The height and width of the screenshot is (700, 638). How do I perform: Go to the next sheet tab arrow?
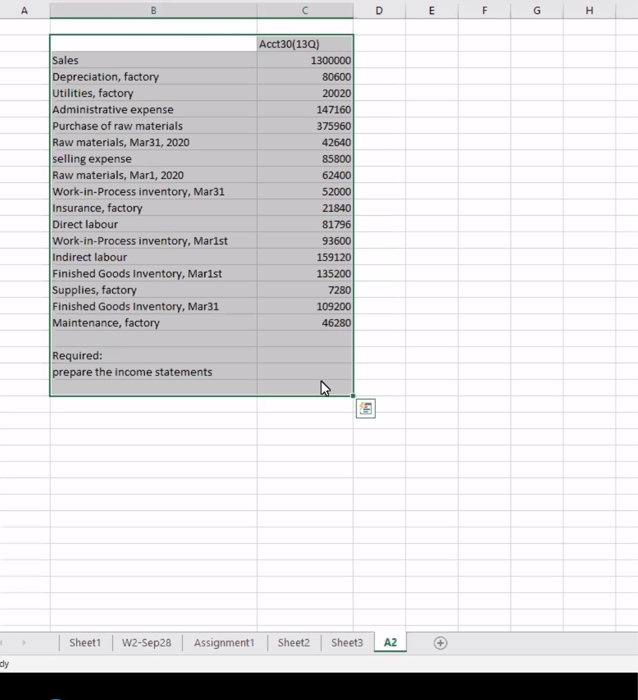pyautogui.click(x=24, y=643)
